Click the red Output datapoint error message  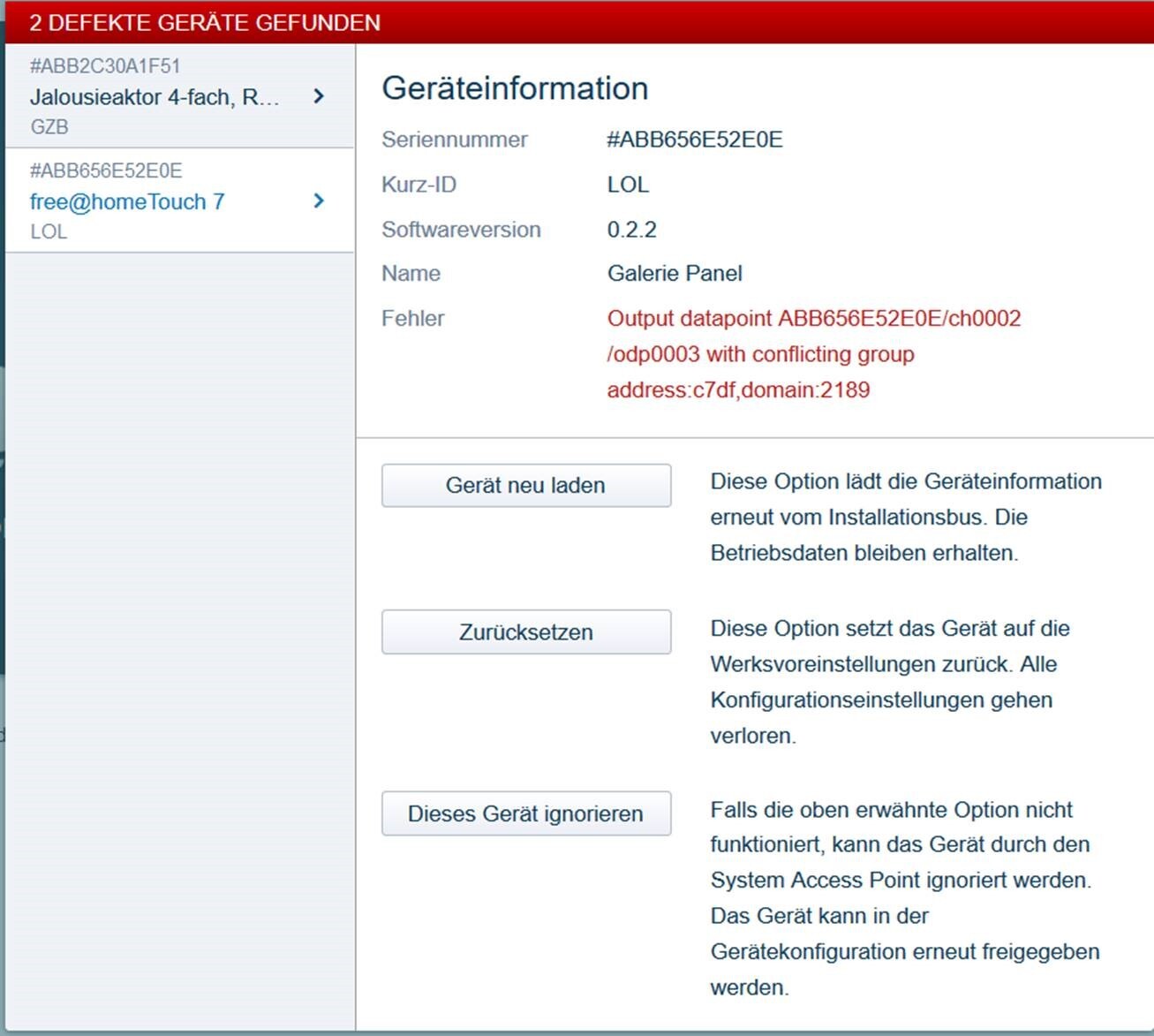[x=813, y=354]
